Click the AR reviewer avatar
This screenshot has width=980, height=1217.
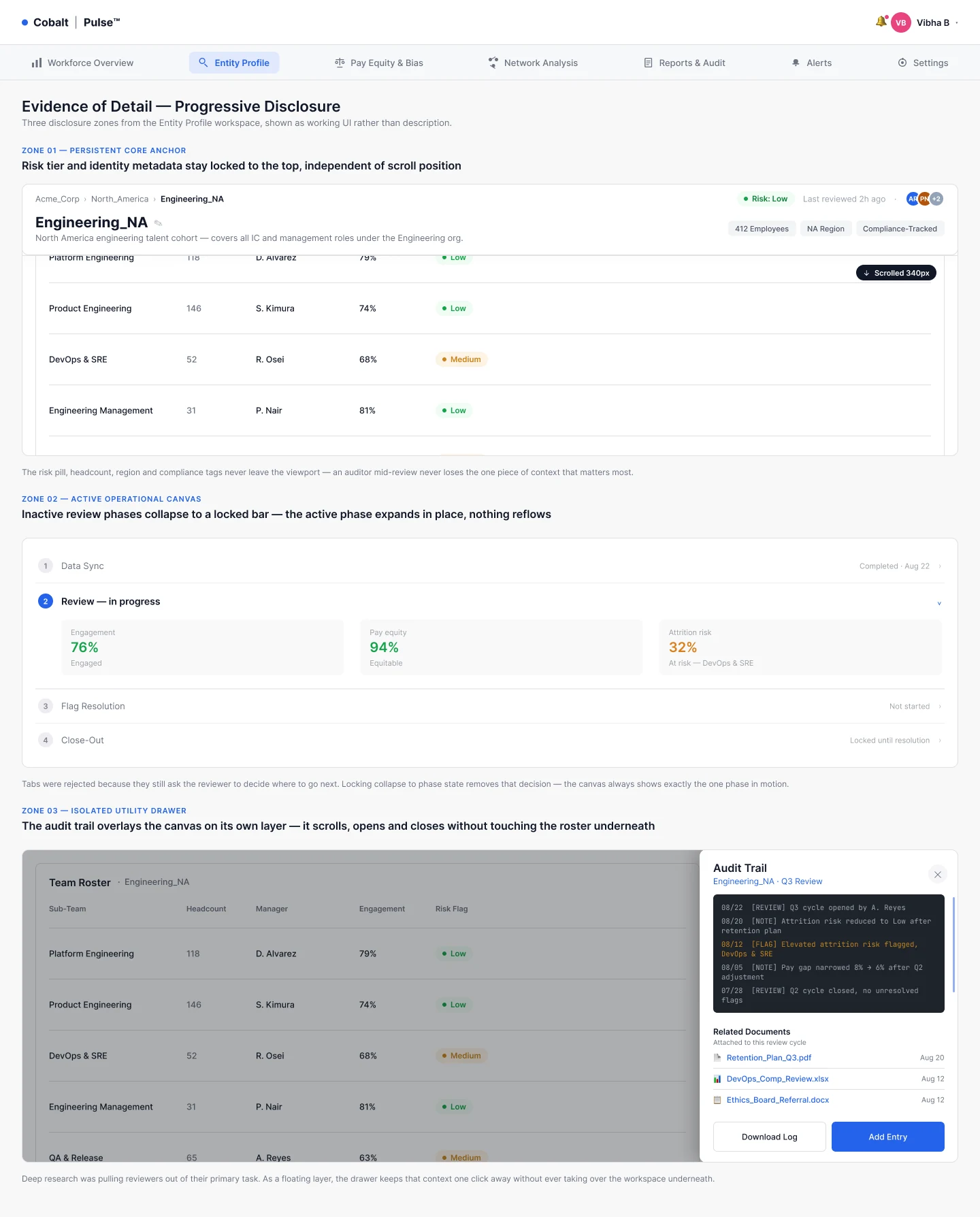coord(913,199)
